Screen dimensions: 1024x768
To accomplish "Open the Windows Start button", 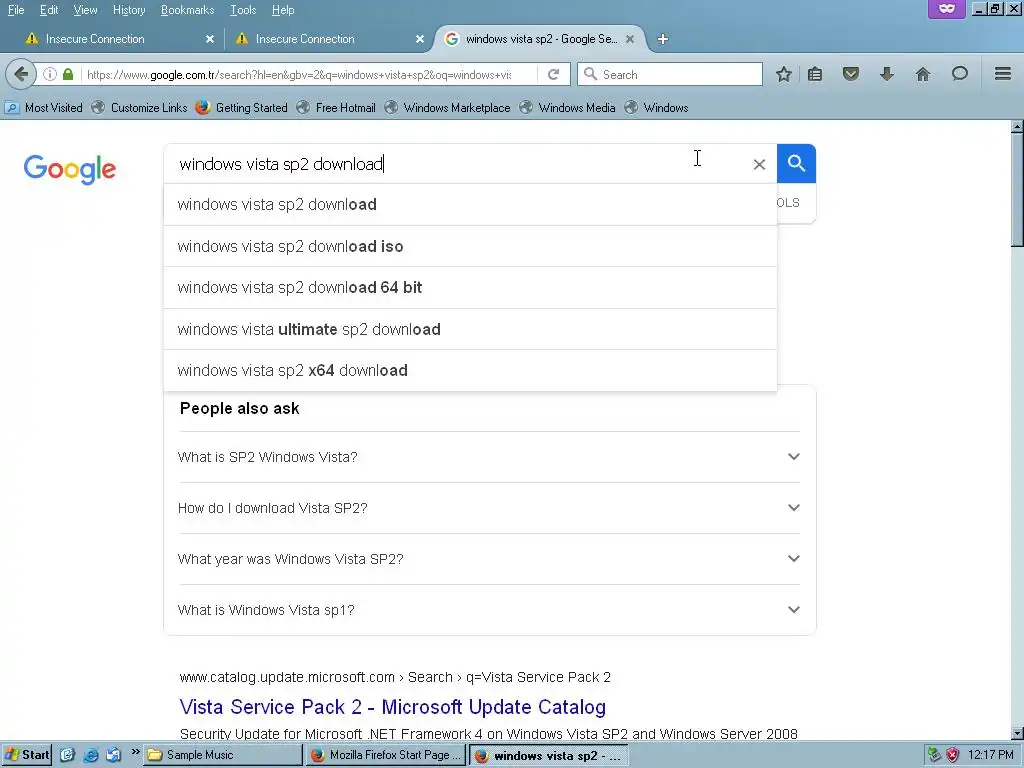I will [x=27, y=755].
